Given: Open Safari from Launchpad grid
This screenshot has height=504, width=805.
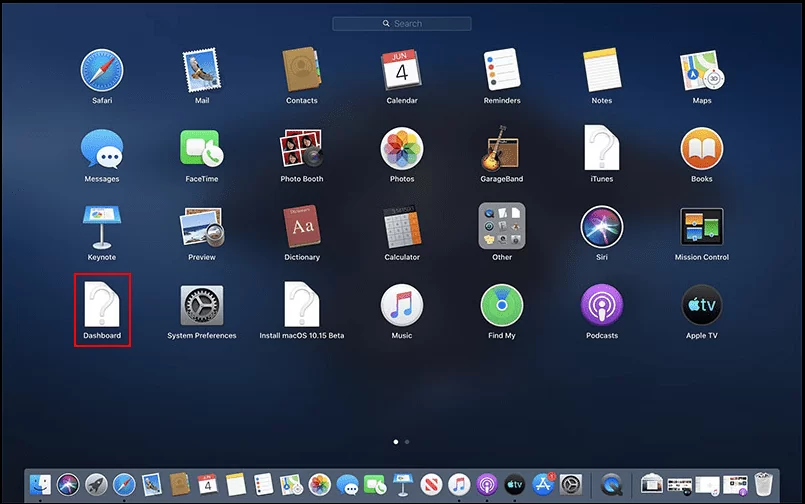Looking at the screenshot, I should pyautogui.click(x=101, y=69).
